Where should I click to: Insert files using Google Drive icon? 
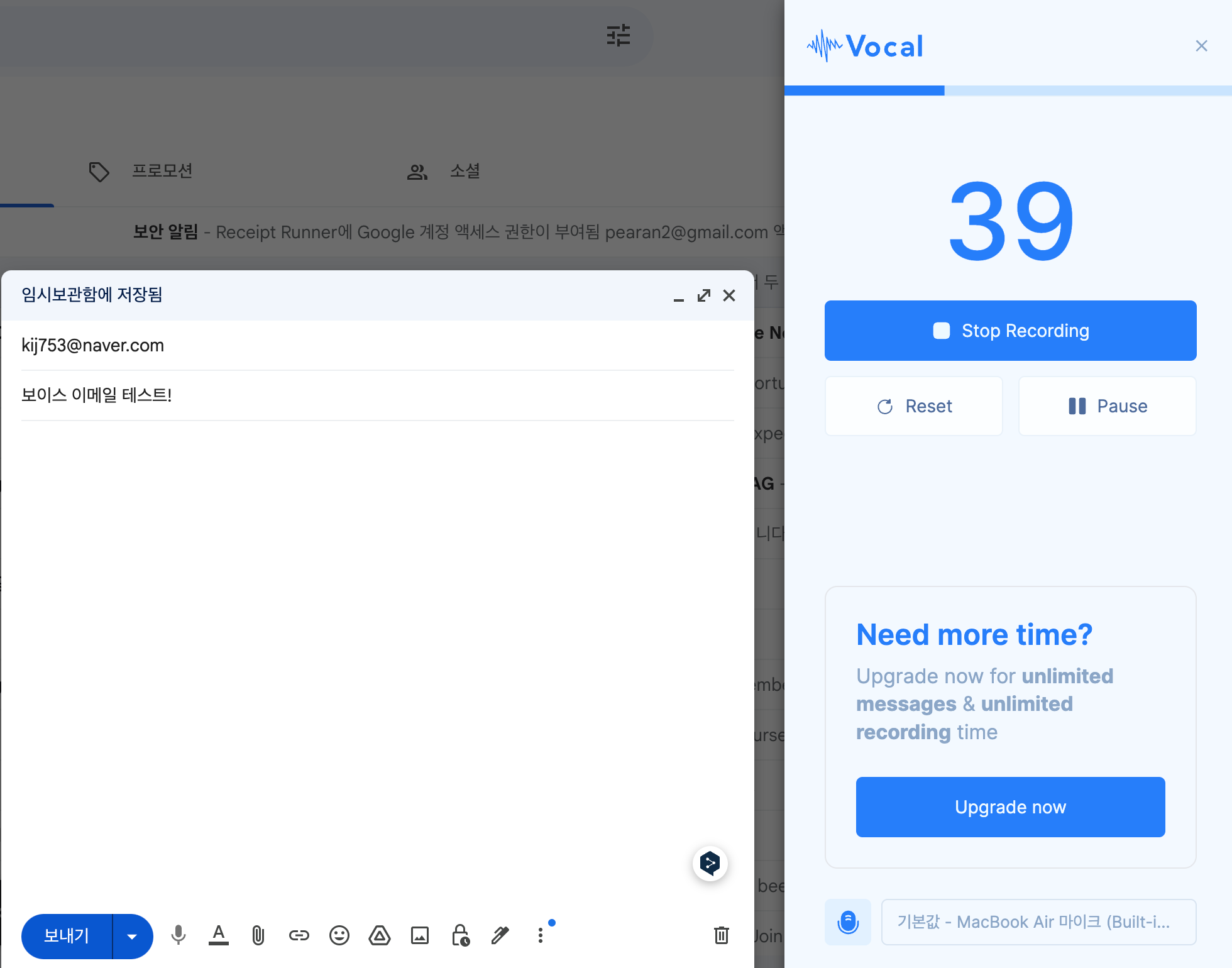[x=380, y=935]
